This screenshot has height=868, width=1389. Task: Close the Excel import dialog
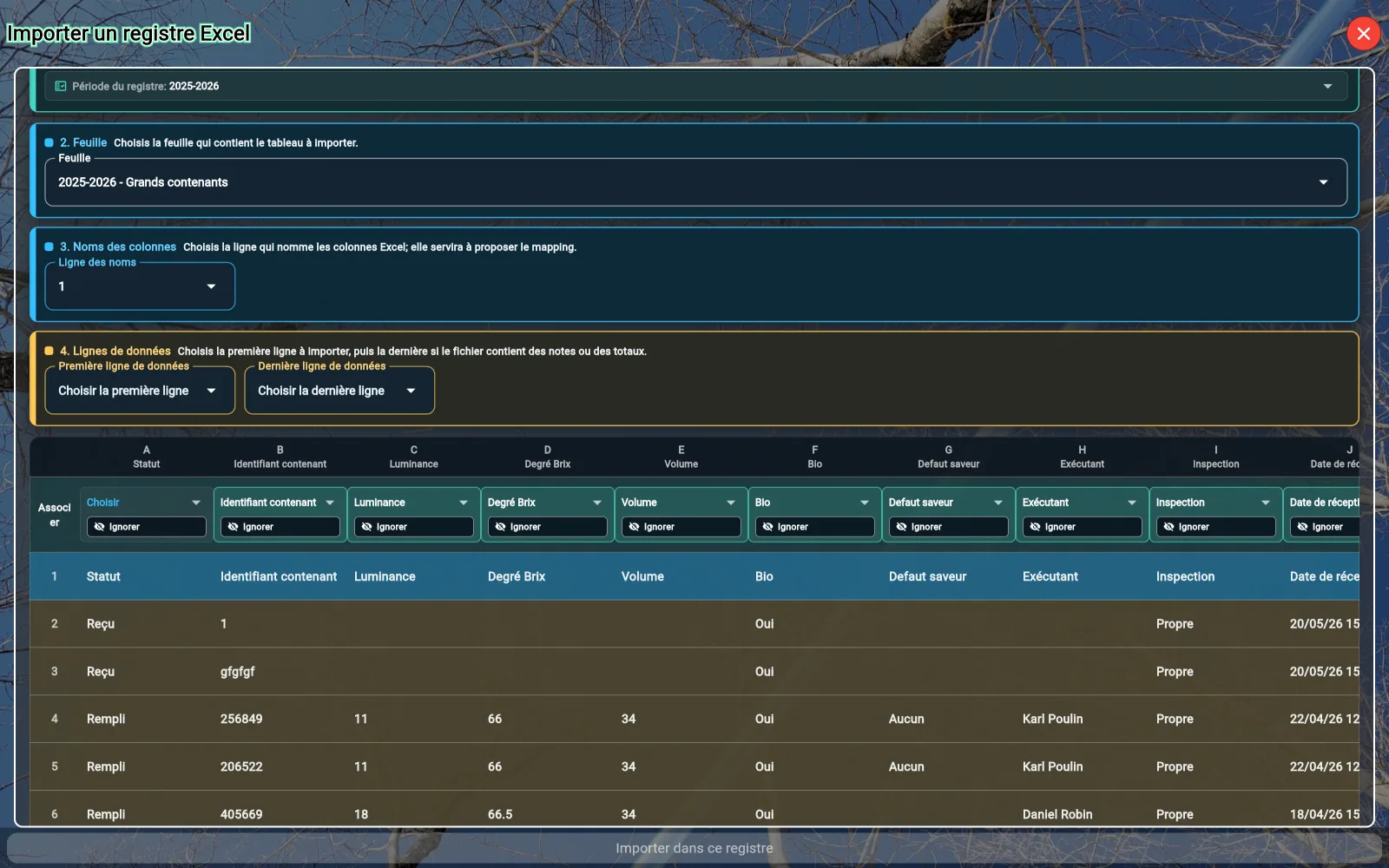[1363, 34]
